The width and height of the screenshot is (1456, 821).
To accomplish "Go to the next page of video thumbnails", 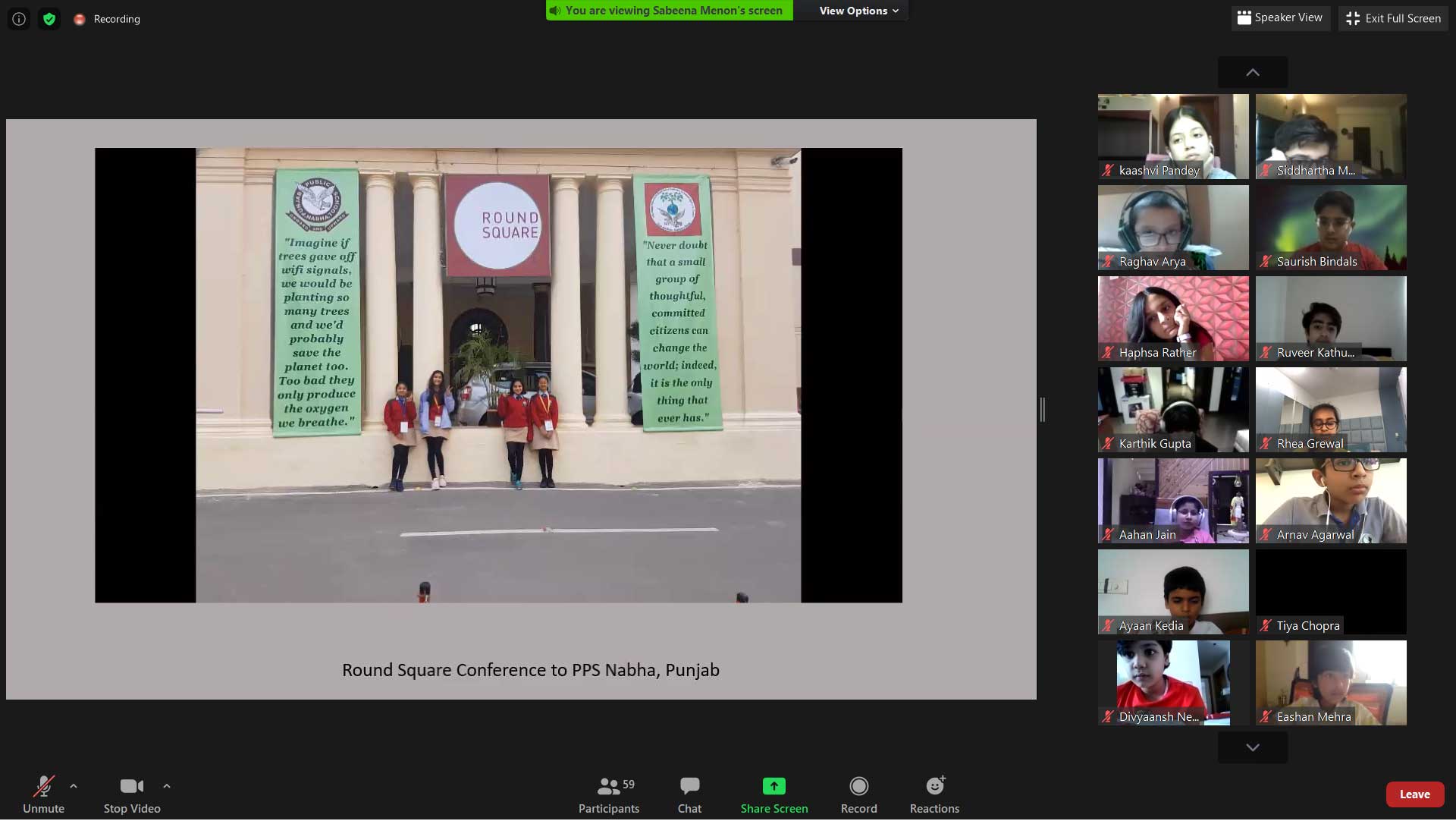I will tap(1253, 747).
